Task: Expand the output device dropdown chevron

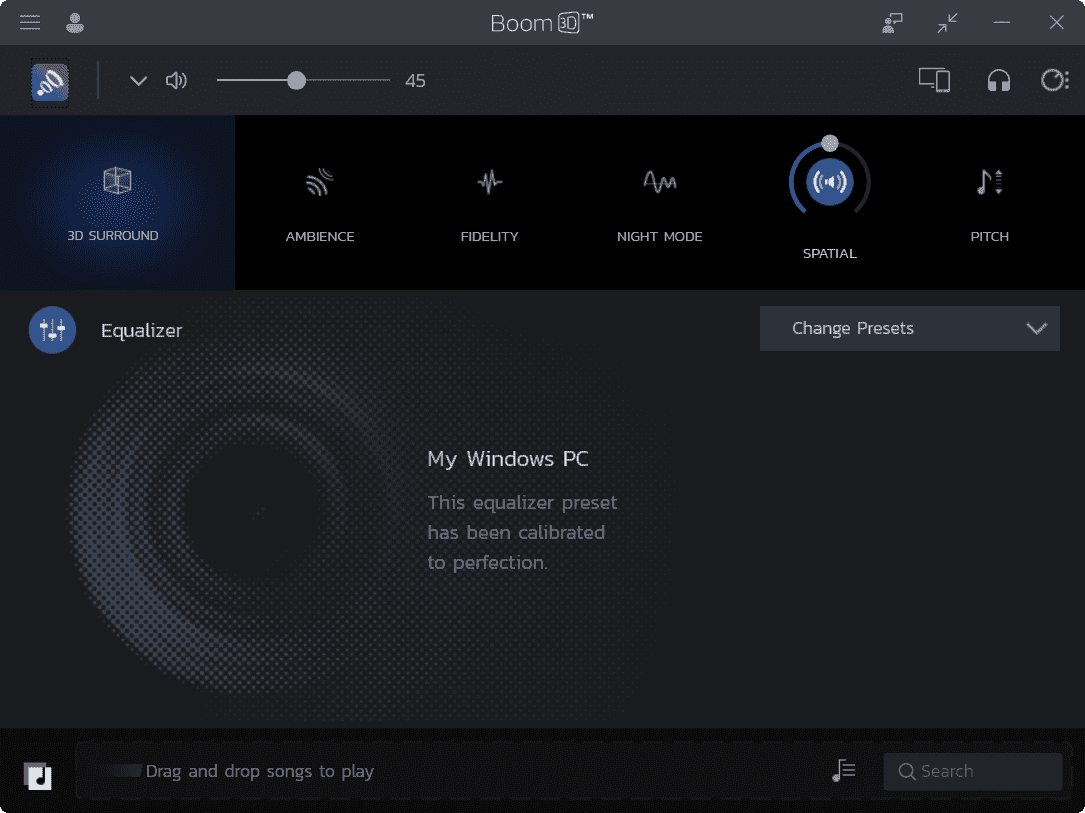Action: pos(138,81)
